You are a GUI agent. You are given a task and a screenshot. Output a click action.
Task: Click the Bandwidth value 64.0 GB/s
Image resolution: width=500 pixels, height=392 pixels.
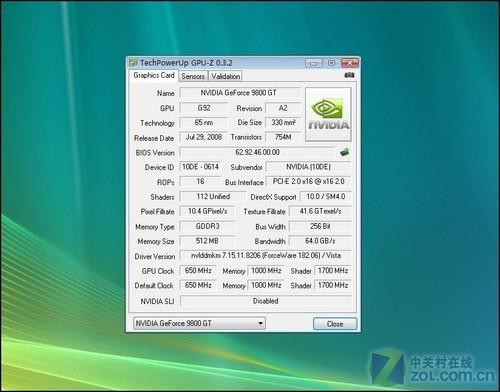point(320,241)
